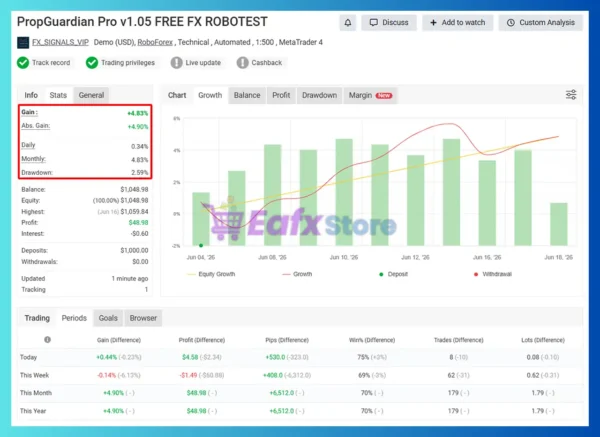Click the Gain label
The height and width of the screenshot is (437, 600).
[x=29, y=112]
